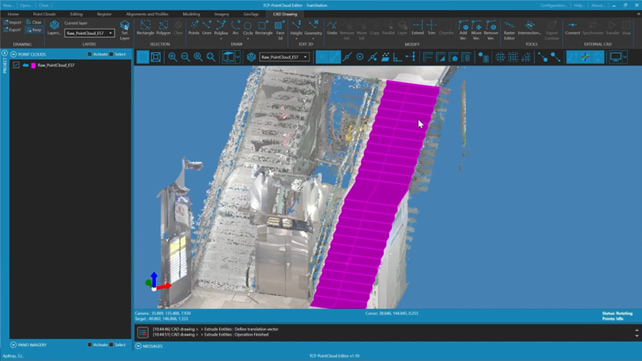Open the Help link in title bar
This screenshot has height=361, width=642.
[579, 5]
